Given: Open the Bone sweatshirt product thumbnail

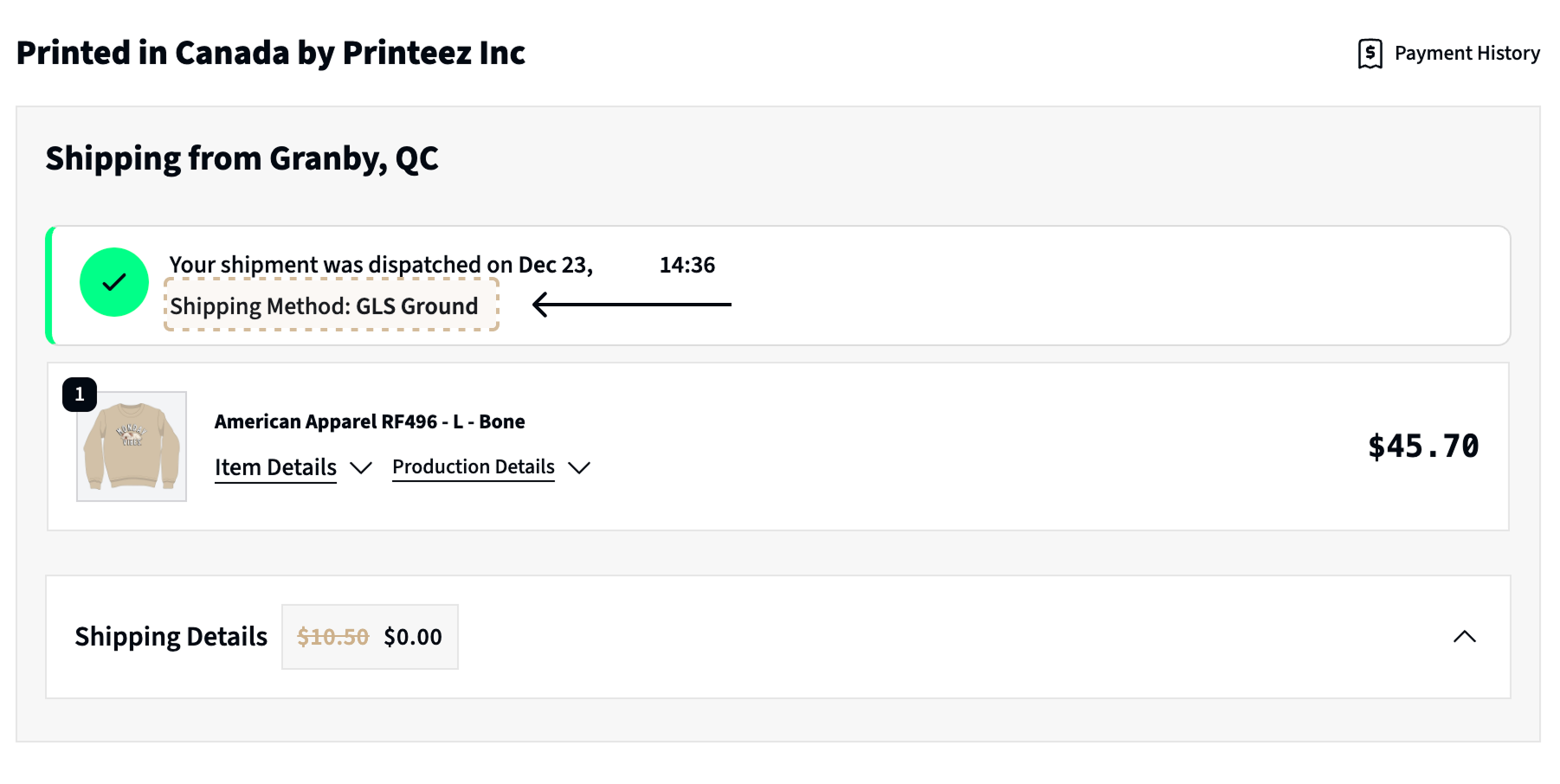Looking at the screenshot, I should point(132,447).
